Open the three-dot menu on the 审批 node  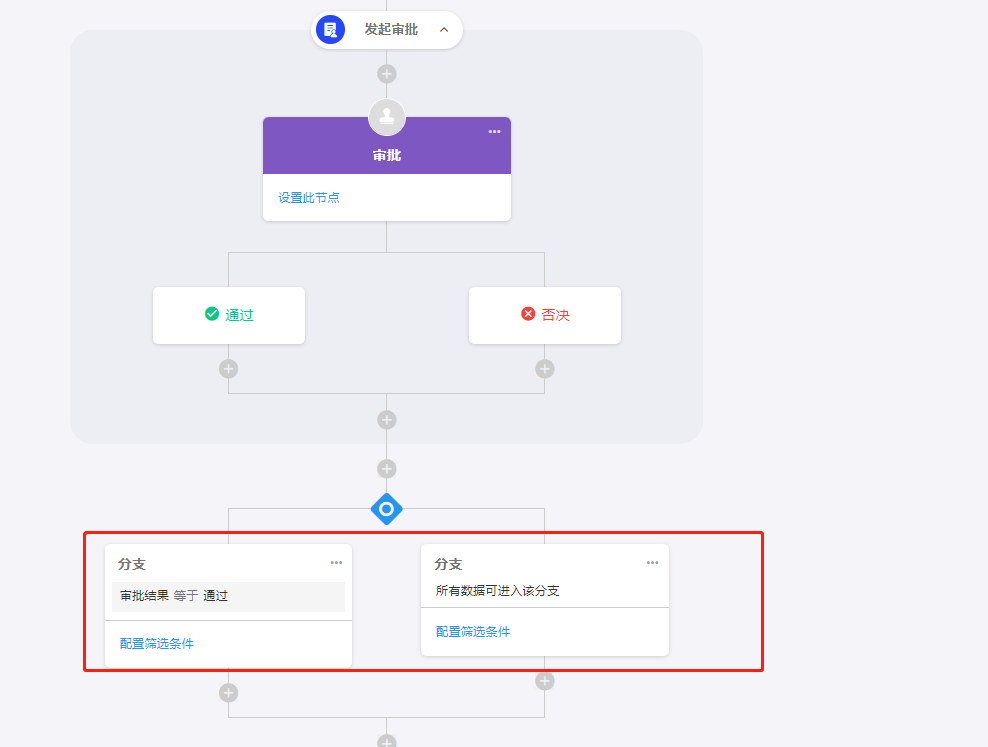pos(495,132)
